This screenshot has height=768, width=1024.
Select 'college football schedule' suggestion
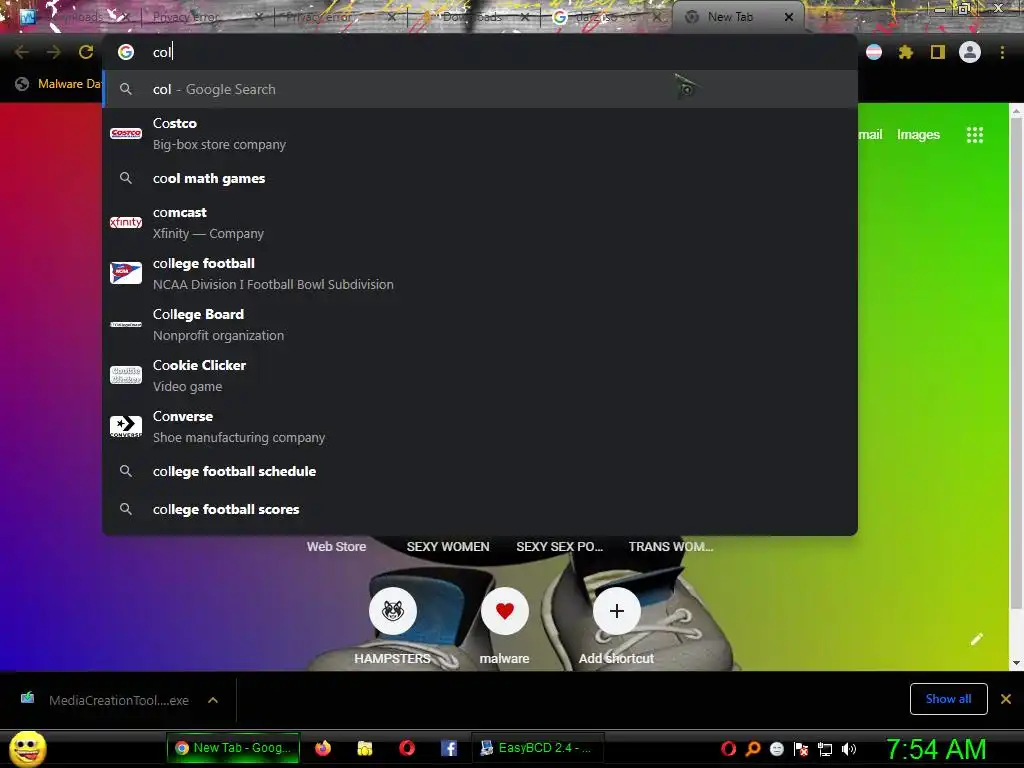tap(480, 472)
